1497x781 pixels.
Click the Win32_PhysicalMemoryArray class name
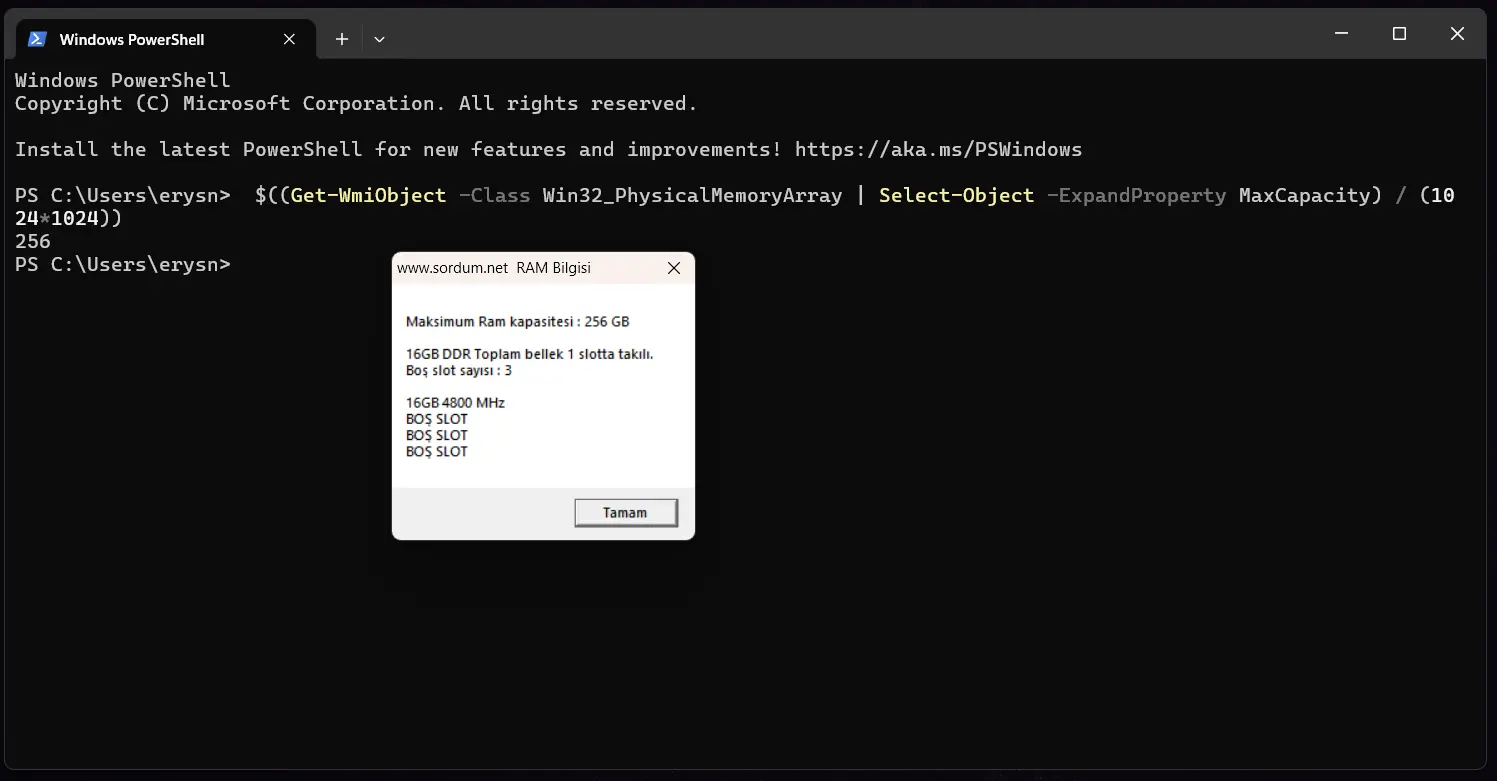(x=692, y=195)
